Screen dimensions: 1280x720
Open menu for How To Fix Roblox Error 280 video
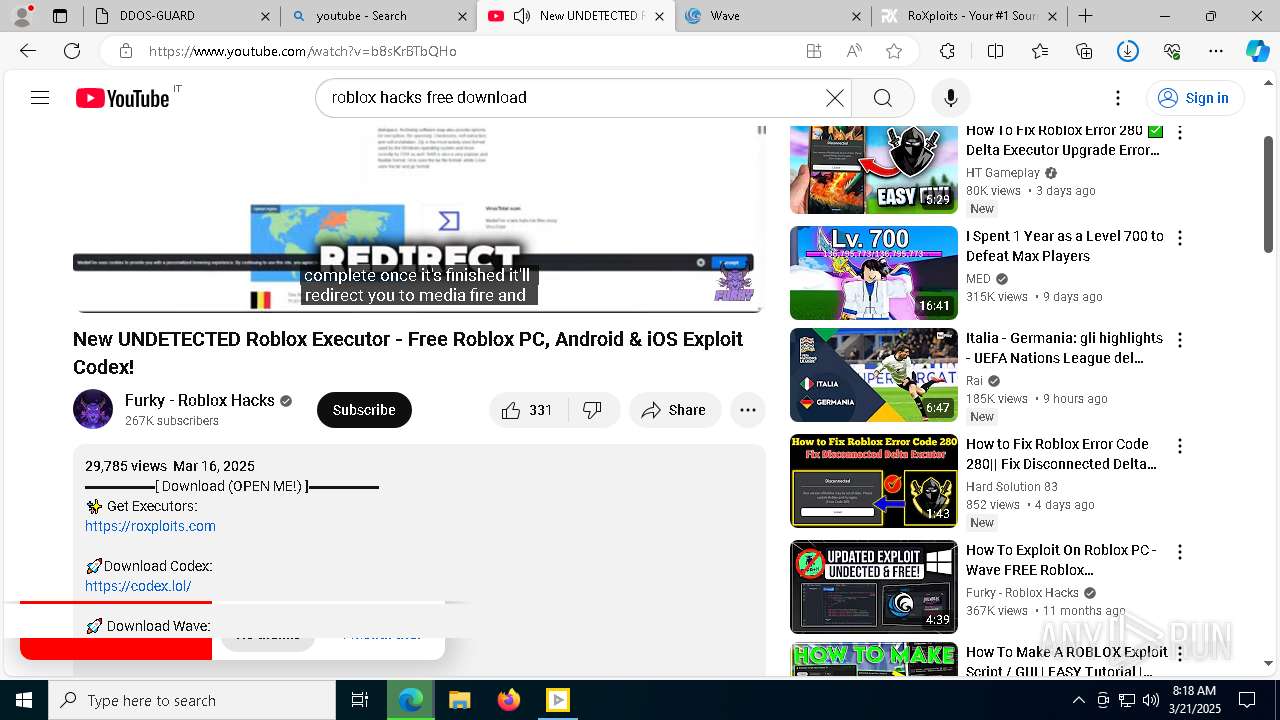coord(1180,132)
